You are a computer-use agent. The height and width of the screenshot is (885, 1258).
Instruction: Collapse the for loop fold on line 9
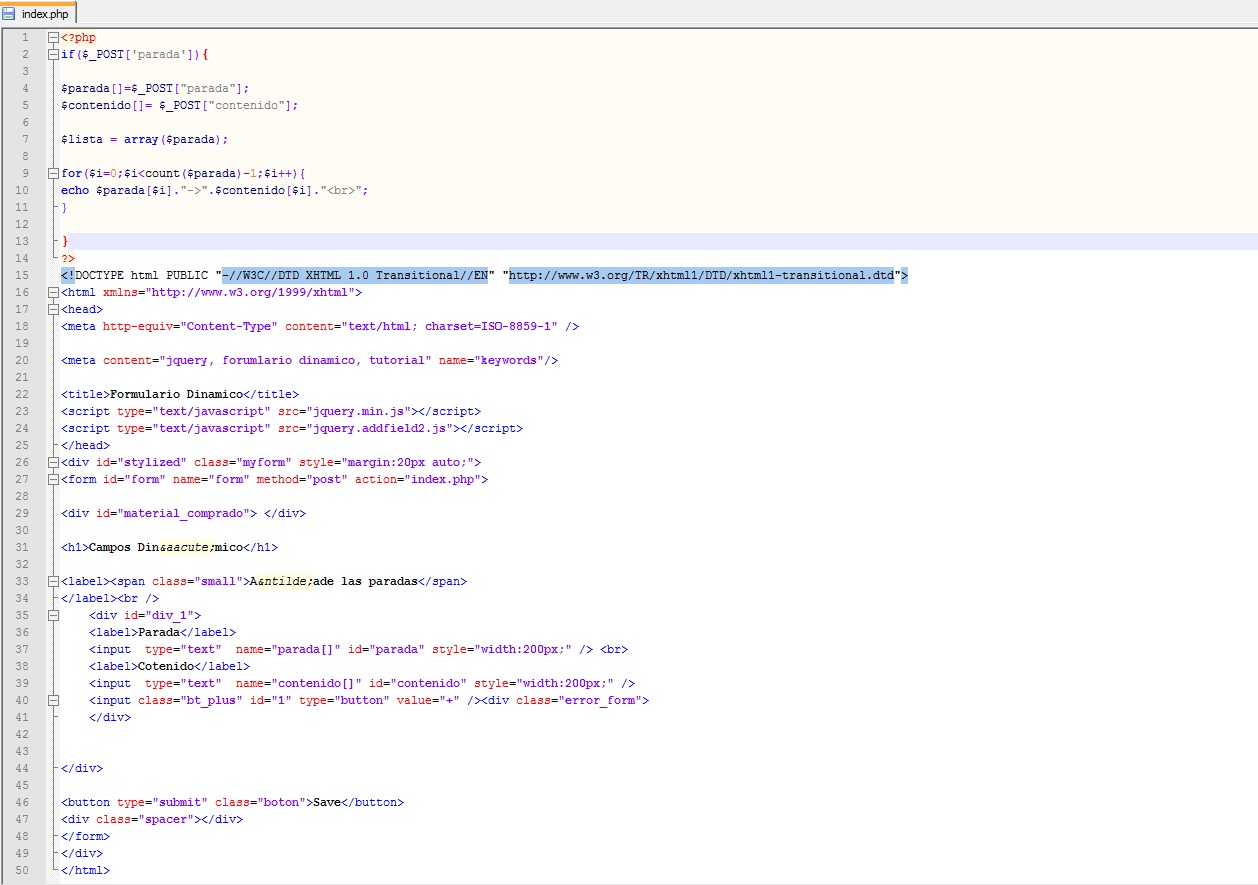point(53,173)
